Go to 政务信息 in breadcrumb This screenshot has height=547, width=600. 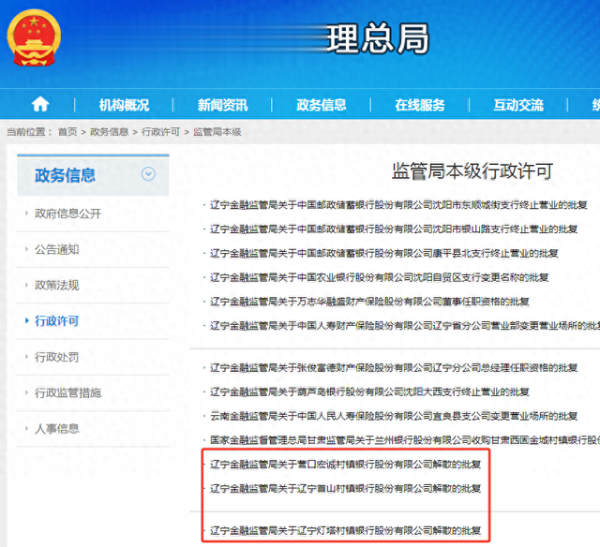click(x=109, y=132)
